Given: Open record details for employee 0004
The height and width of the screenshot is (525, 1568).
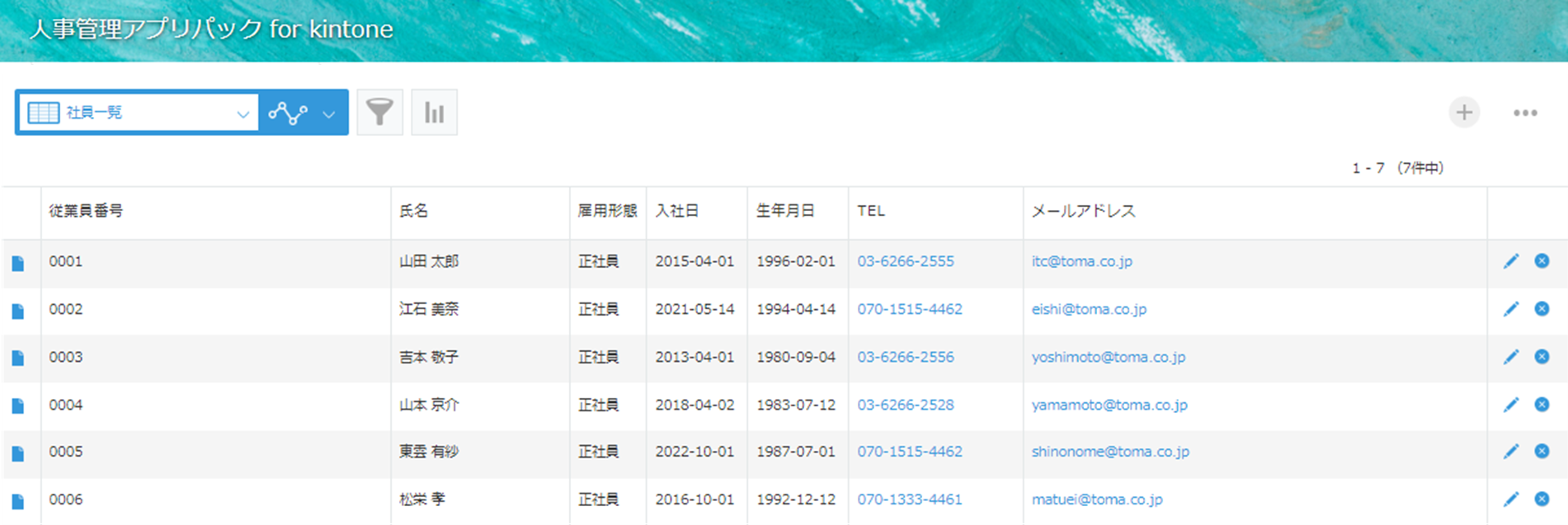Looking at the screenshot, I should click(x=18, y=405).
